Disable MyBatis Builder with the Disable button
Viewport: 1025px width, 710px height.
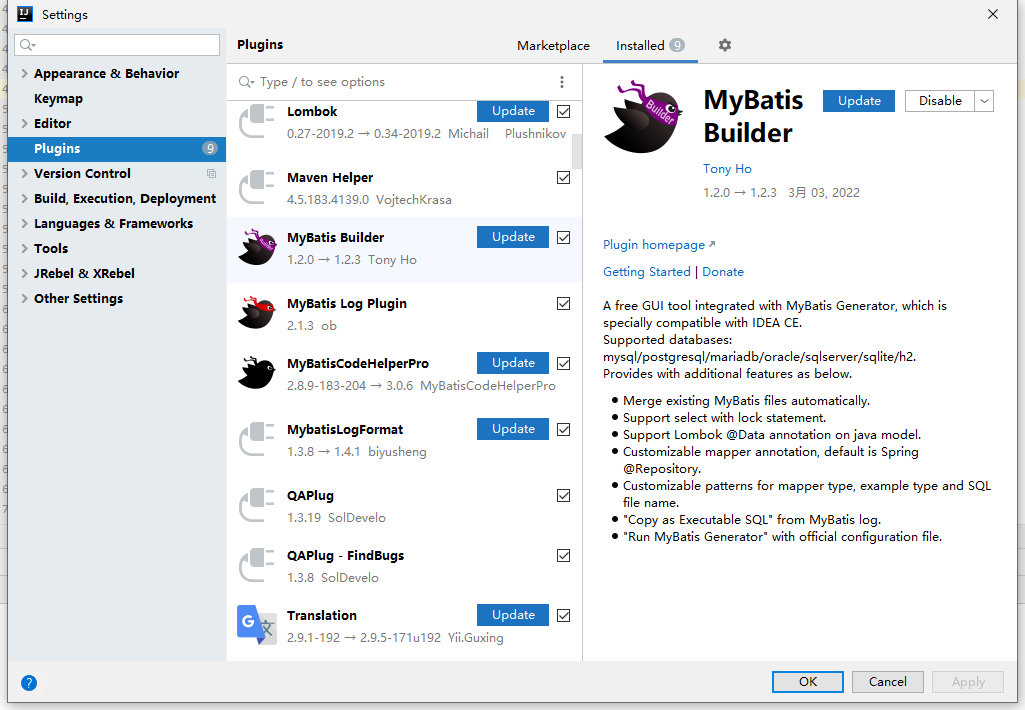(940, 101)
